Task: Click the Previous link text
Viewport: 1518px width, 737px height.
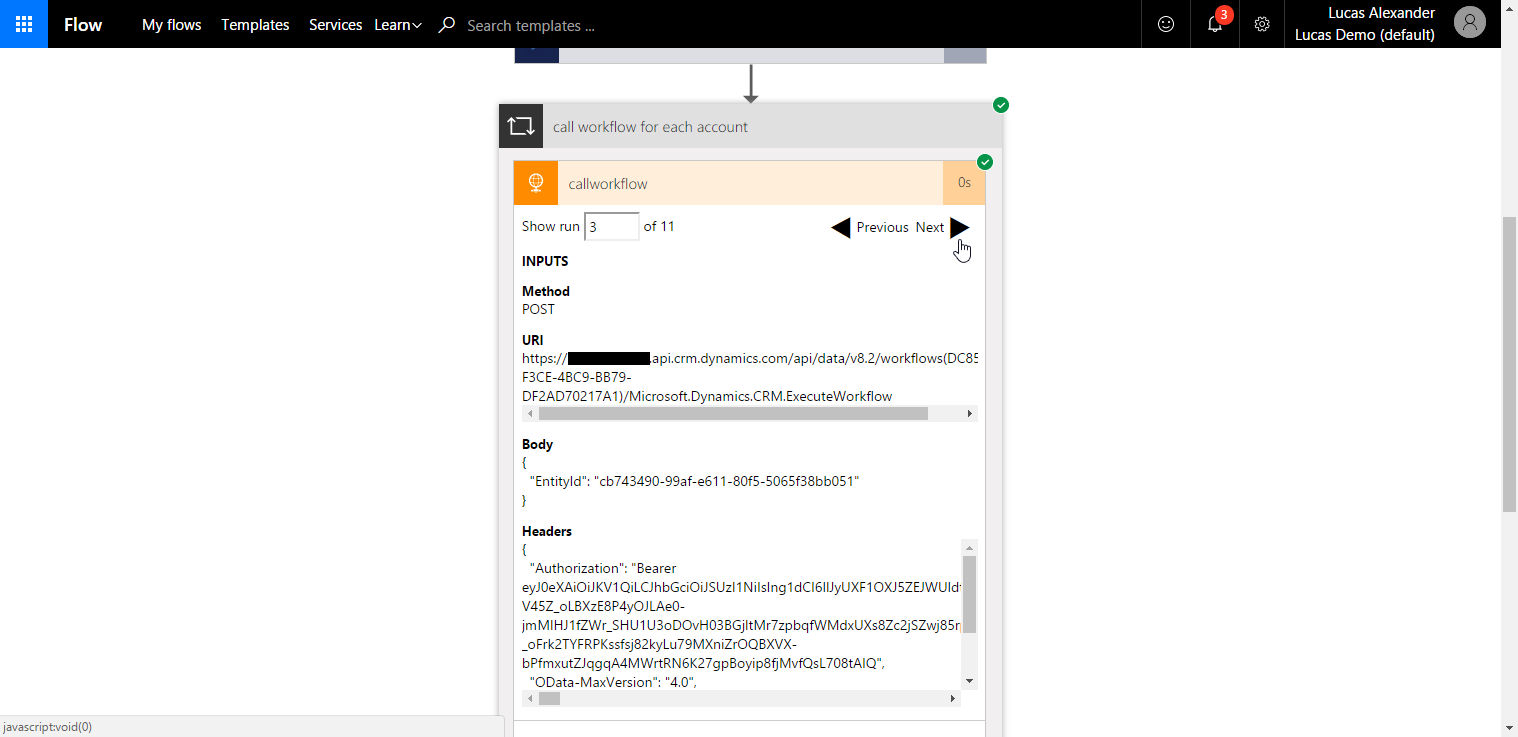Action: (882, 228)
